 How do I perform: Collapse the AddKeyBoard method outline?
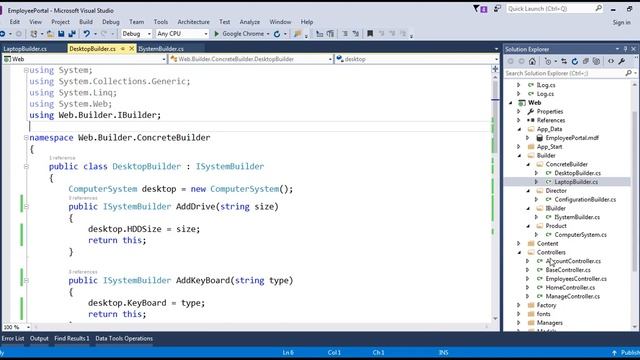click(x=26, y=280)
